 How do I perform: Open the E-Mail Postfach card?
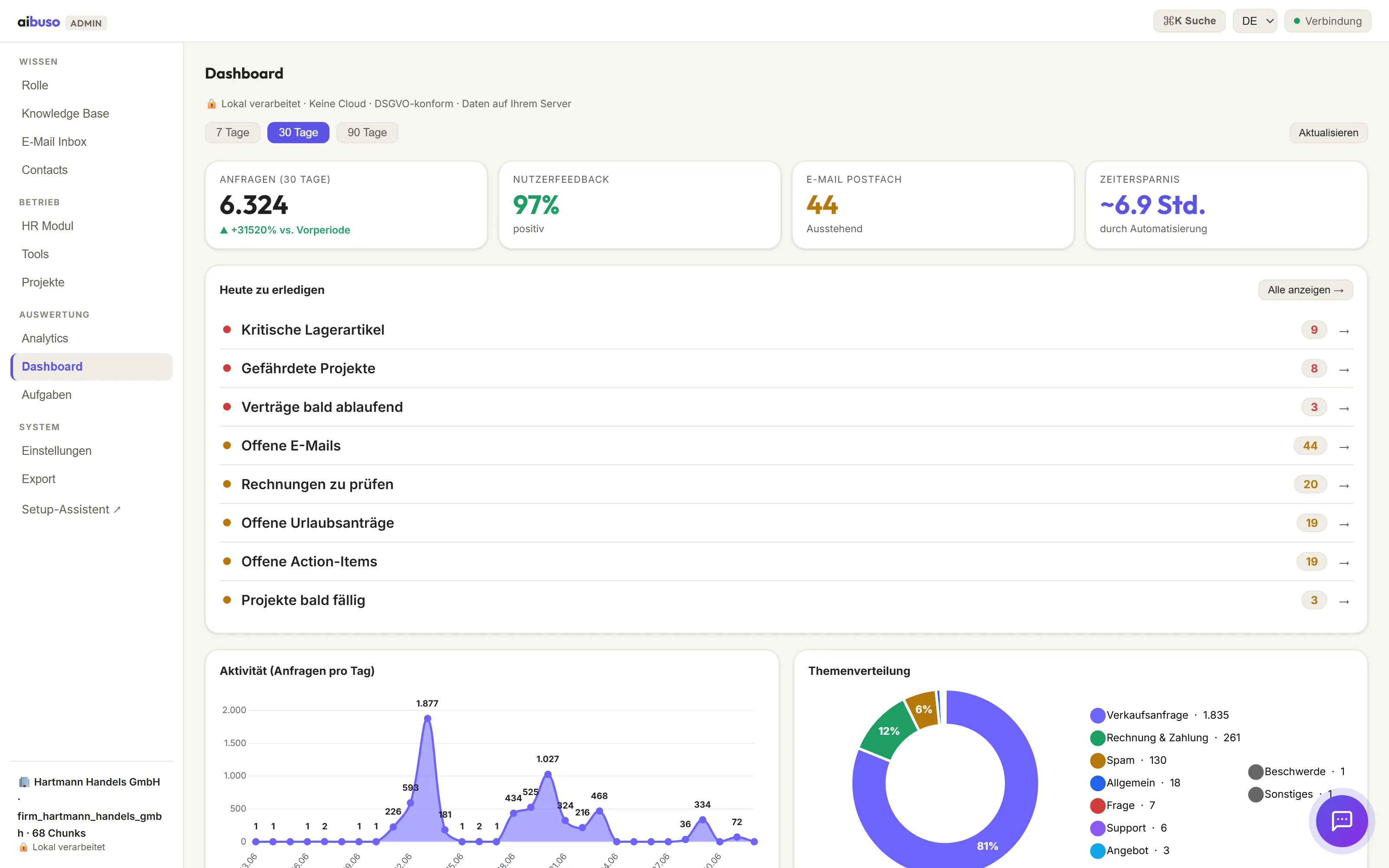pyautogui.click(x=933, y=205)
